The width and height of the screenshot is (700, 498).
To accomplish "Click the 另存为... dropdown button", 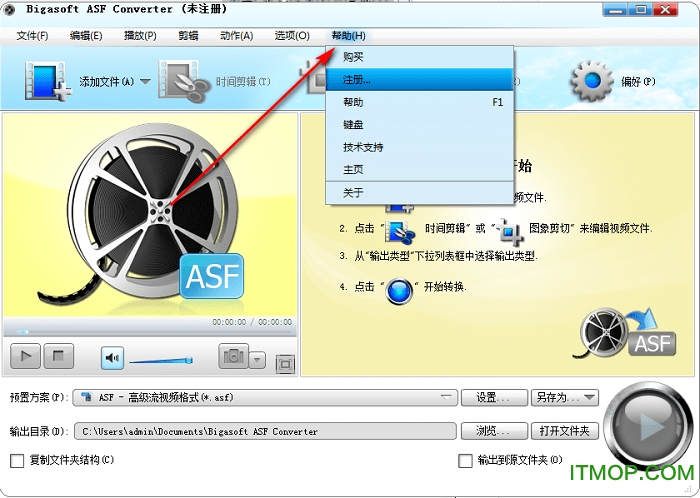I will [565, 397].
